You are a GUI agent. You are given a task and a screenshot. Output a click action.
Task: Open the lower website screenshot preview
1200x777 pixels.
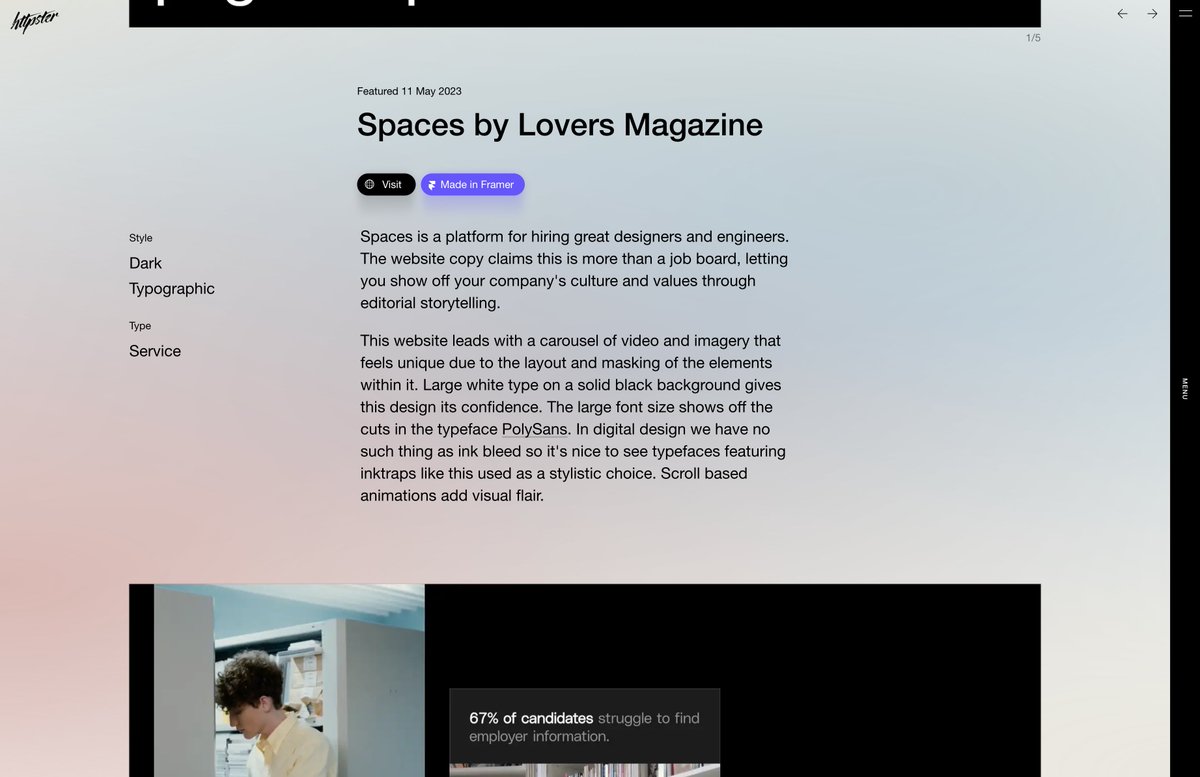tap(585, 680)
